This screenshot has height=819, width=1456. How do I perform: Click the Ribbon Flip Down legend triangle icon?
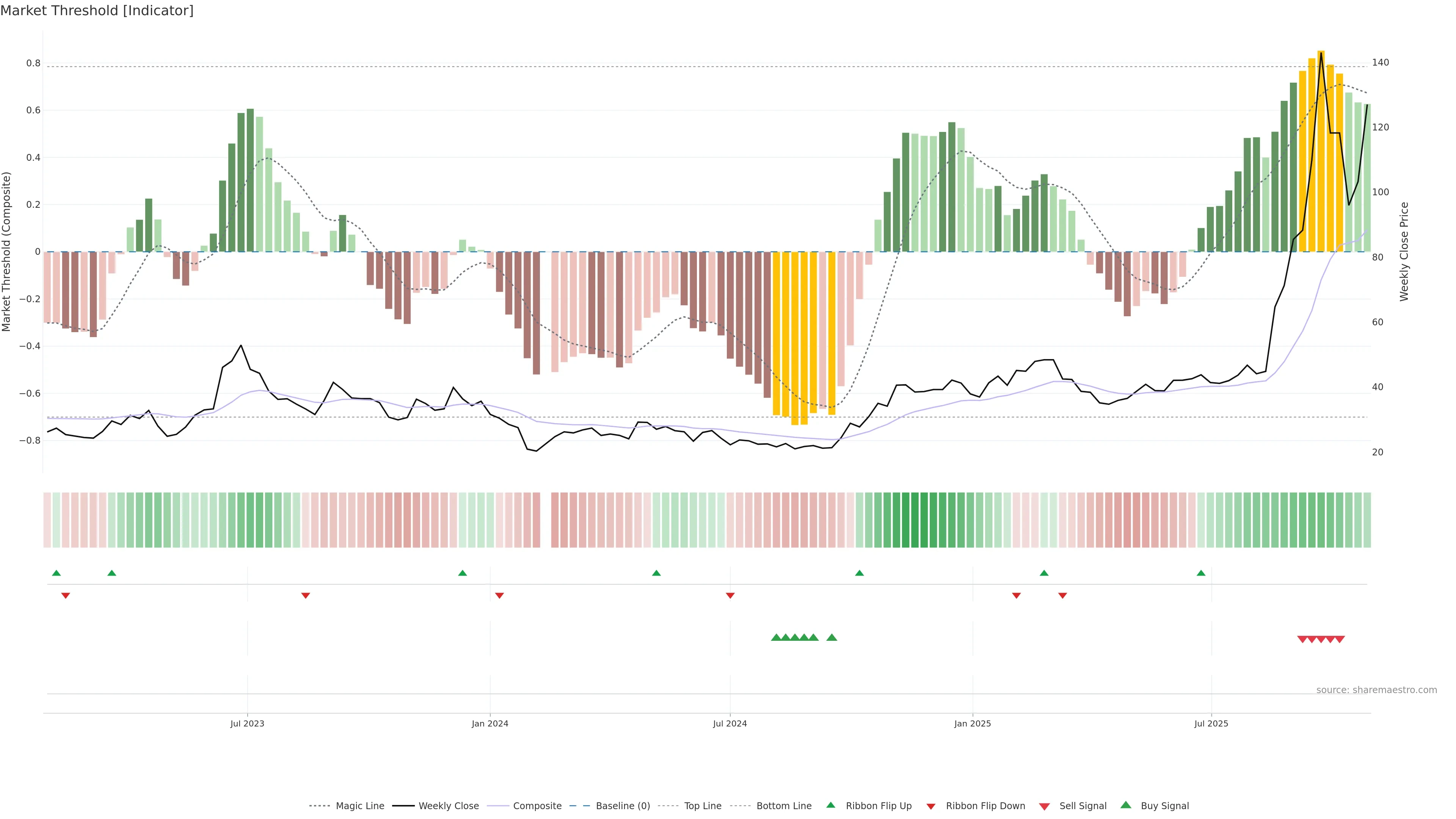pyautogui.click(x=931, y=806)
